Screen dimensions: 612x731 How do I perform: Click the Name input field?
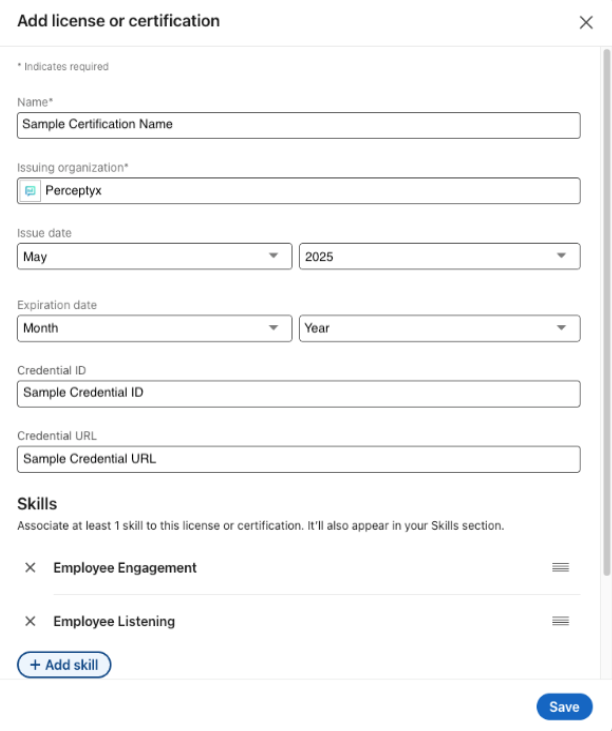click(299, 125)
